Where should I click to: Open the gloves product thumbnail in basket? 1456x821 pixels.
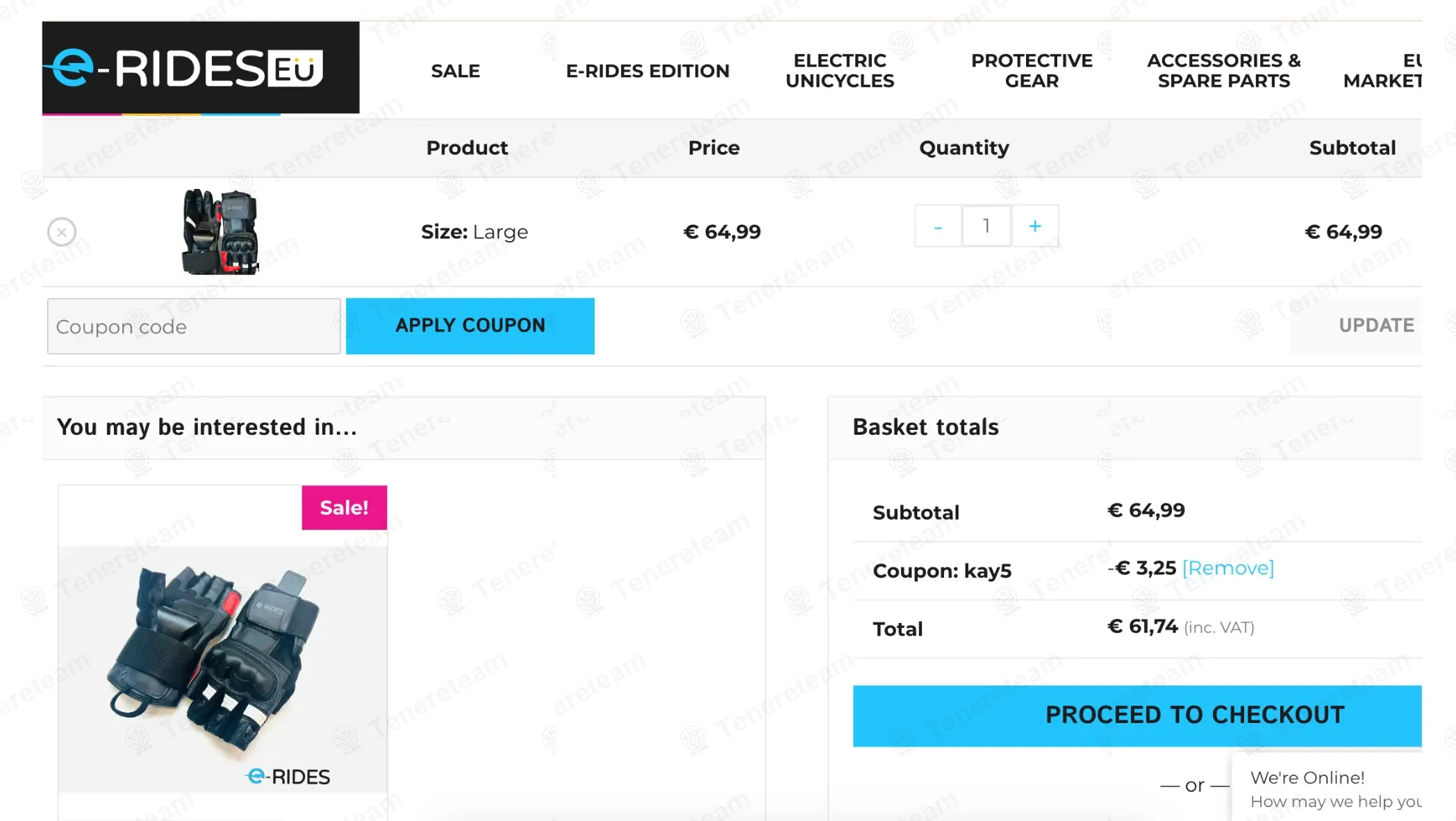(x=220, y=232)
